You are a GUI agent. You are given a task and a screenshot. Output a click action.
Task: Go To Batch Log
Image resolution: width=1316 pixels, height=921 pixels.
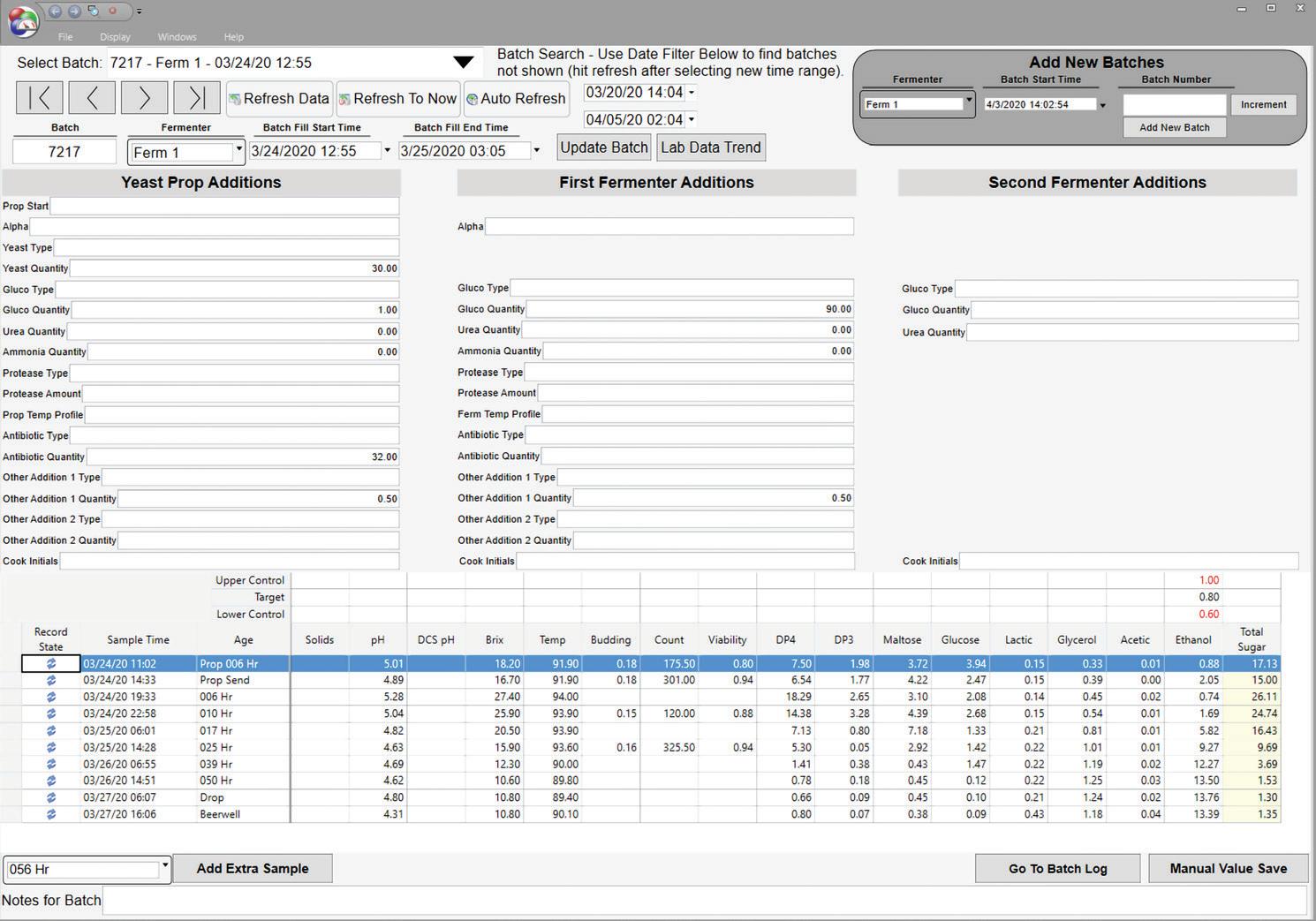pos(1057,868)
